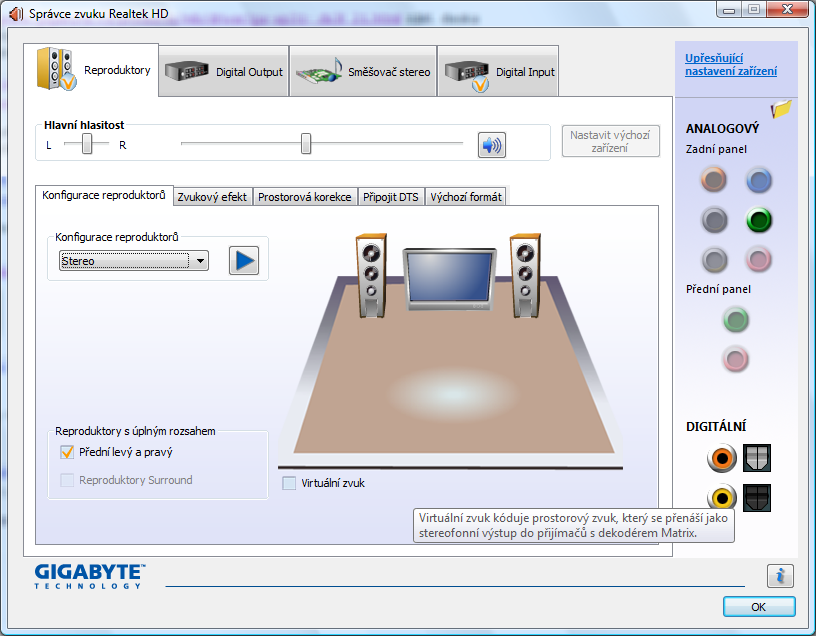Viewport: 816px width, 636px height.
Task: Click the left speaker in room view
Action: click(x=371, y=275)
